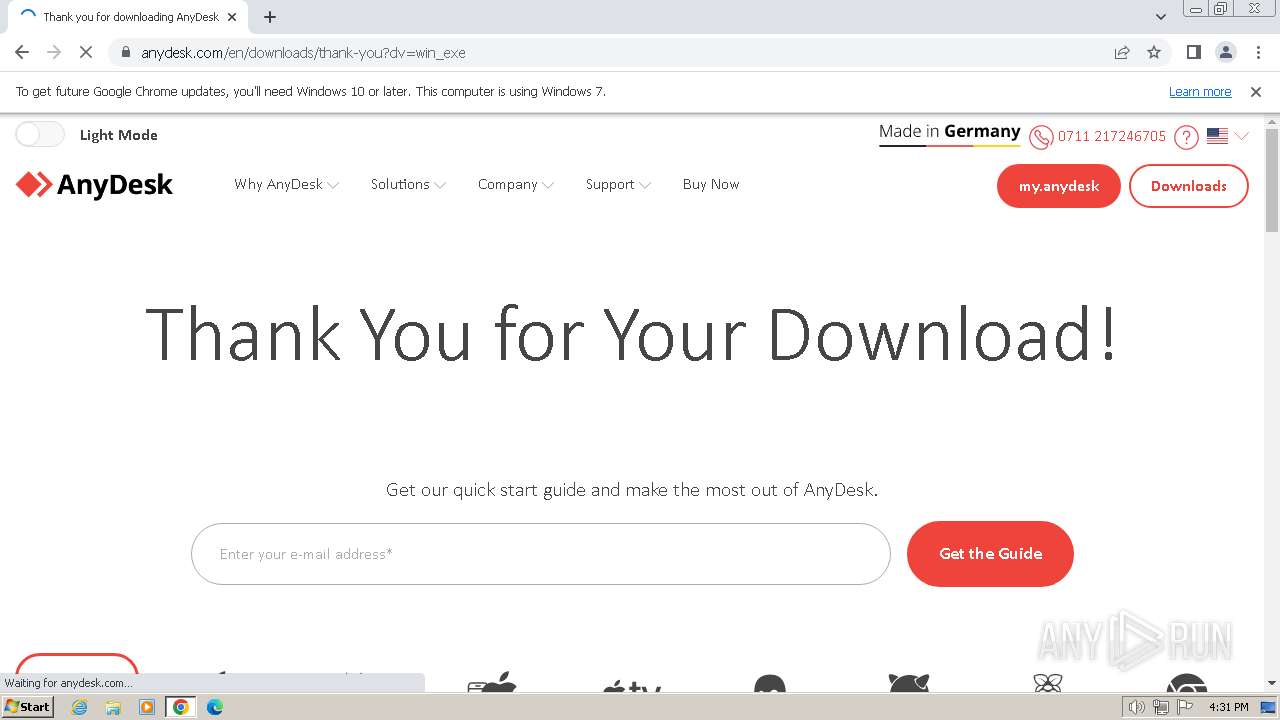This screenshot has height=720, width=1280.
Task: Open Windows Media Player from taskbar
Action: (x=147, y=707)
